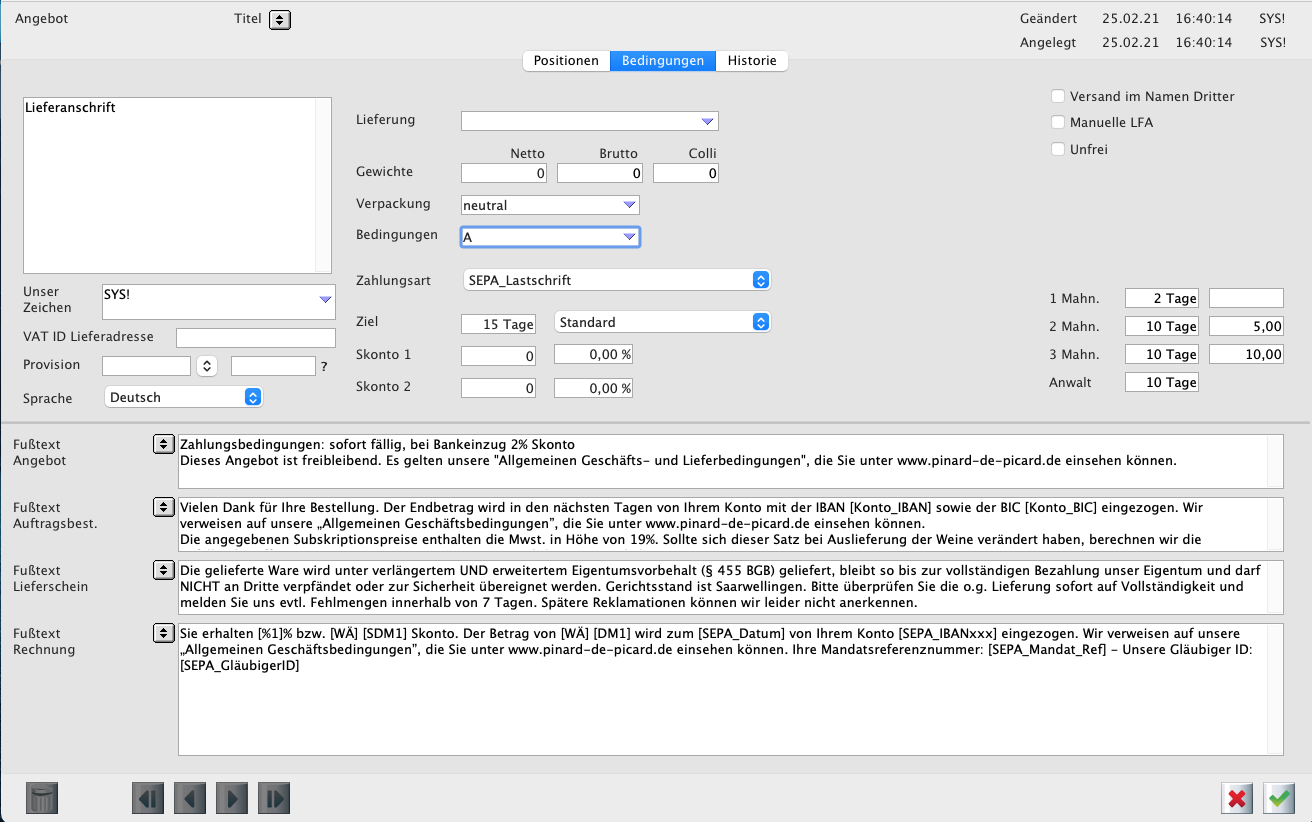The height and width of the screenshot is (822, 1312).
Task: Enable Versand im Namen Dritter checkbox
Action: coord(1058,97)
